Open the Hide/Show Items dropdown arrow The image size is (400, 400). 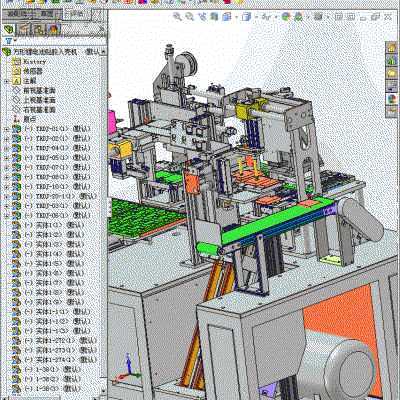pyautogui.click(x=275, y=17)
